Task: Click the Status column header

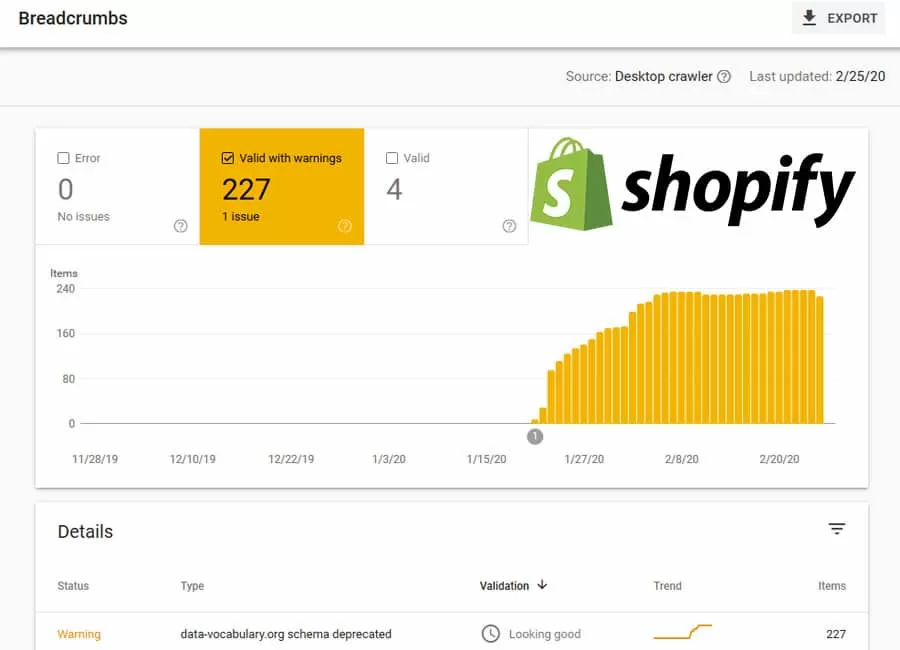Action: [x=73, y=586]
